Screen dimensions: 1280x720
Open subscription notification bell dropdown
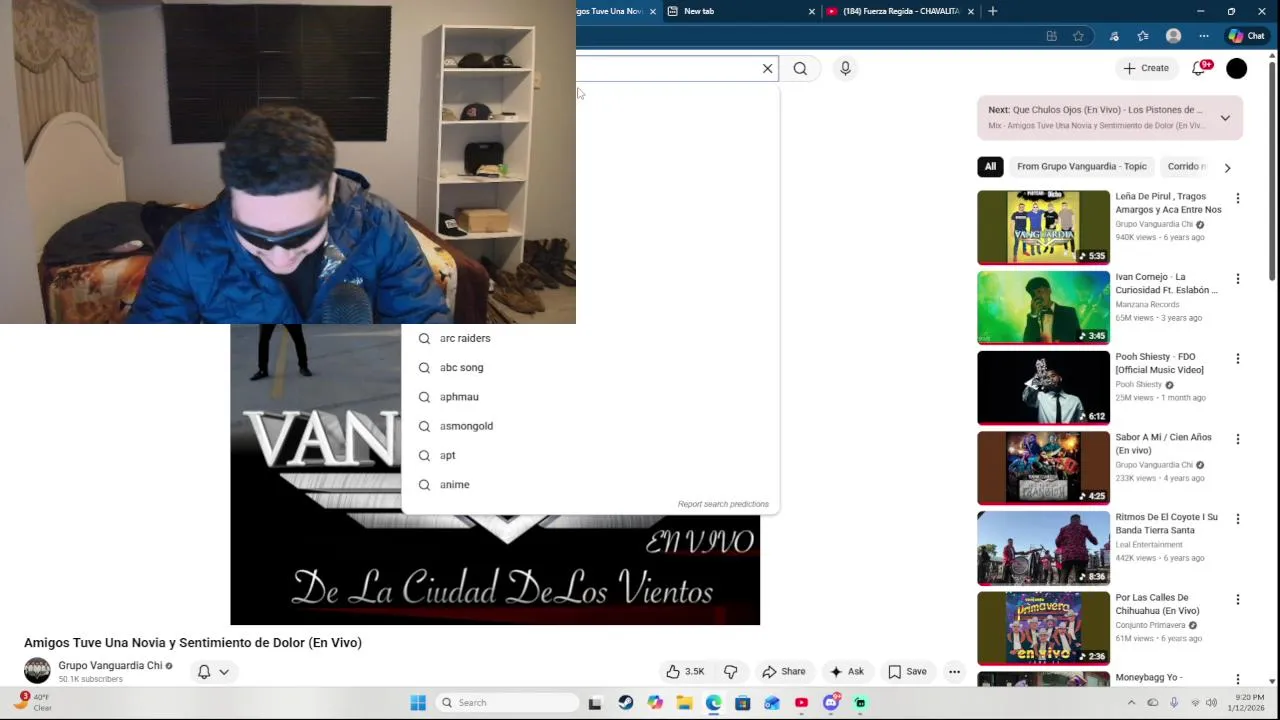coord(213,672)
